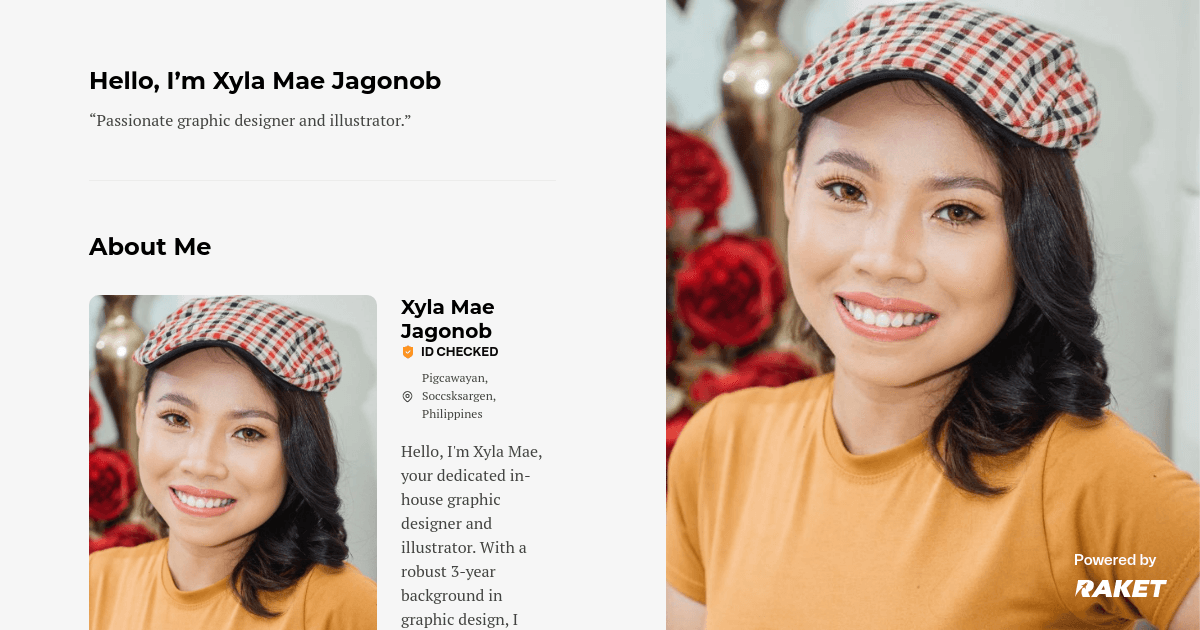
Task: Open the small profile photo thumbnail
Action: [233, 462]
